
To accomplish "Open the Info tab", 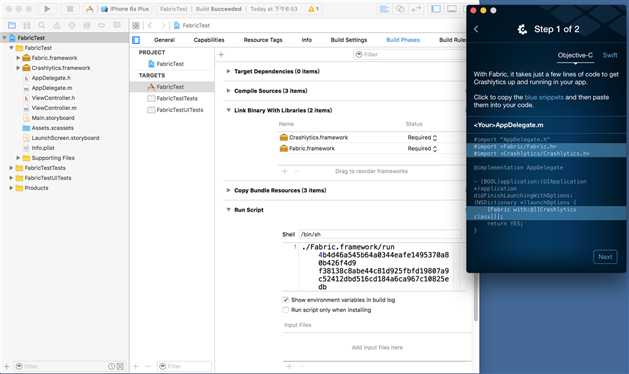I will [306, 40].
